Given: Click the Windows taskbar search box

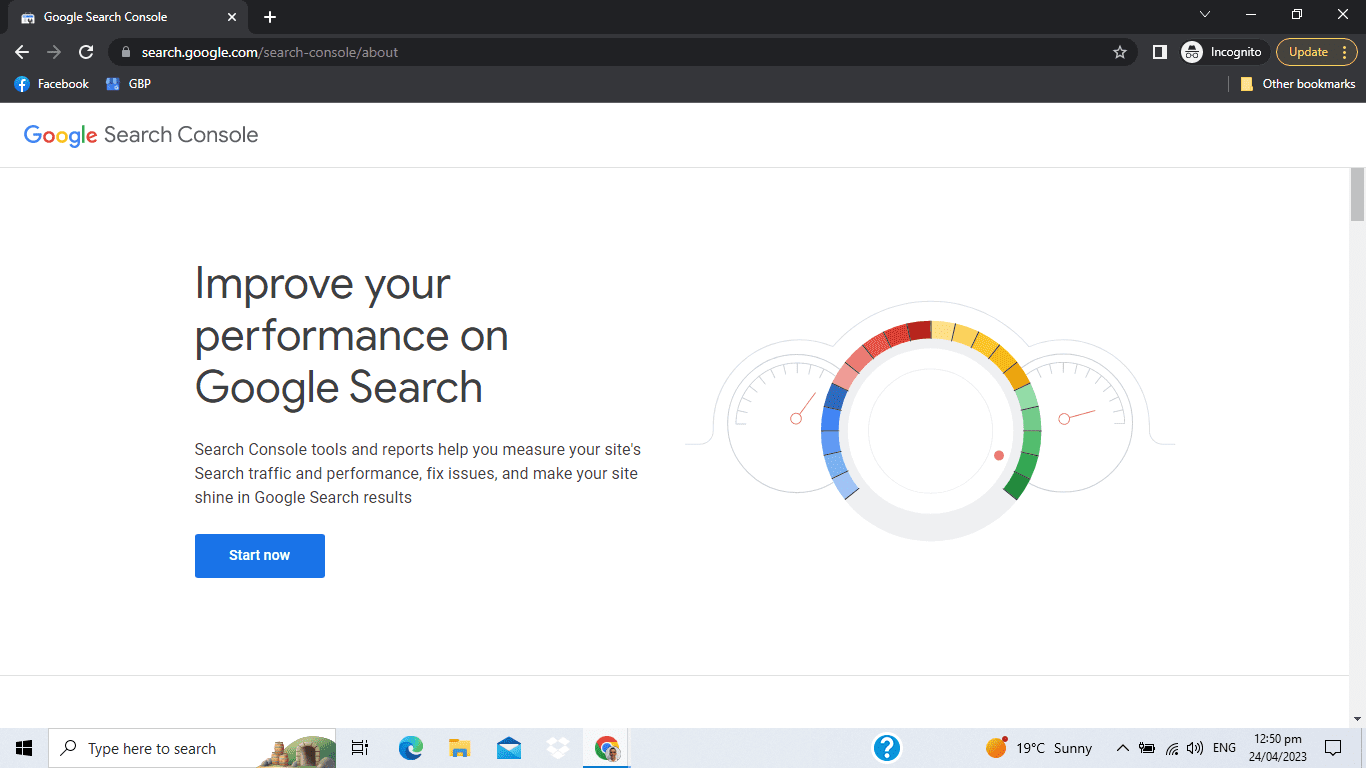Looking at the screenshot, I should pos(192,748).
